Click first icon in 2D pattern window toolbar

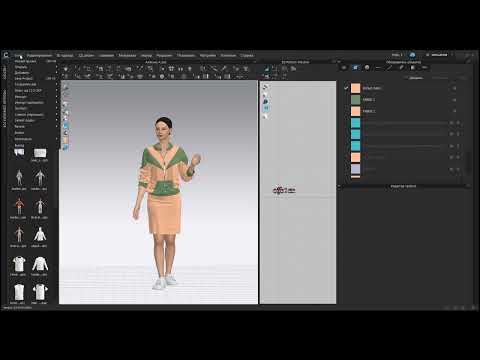[266, 69]
